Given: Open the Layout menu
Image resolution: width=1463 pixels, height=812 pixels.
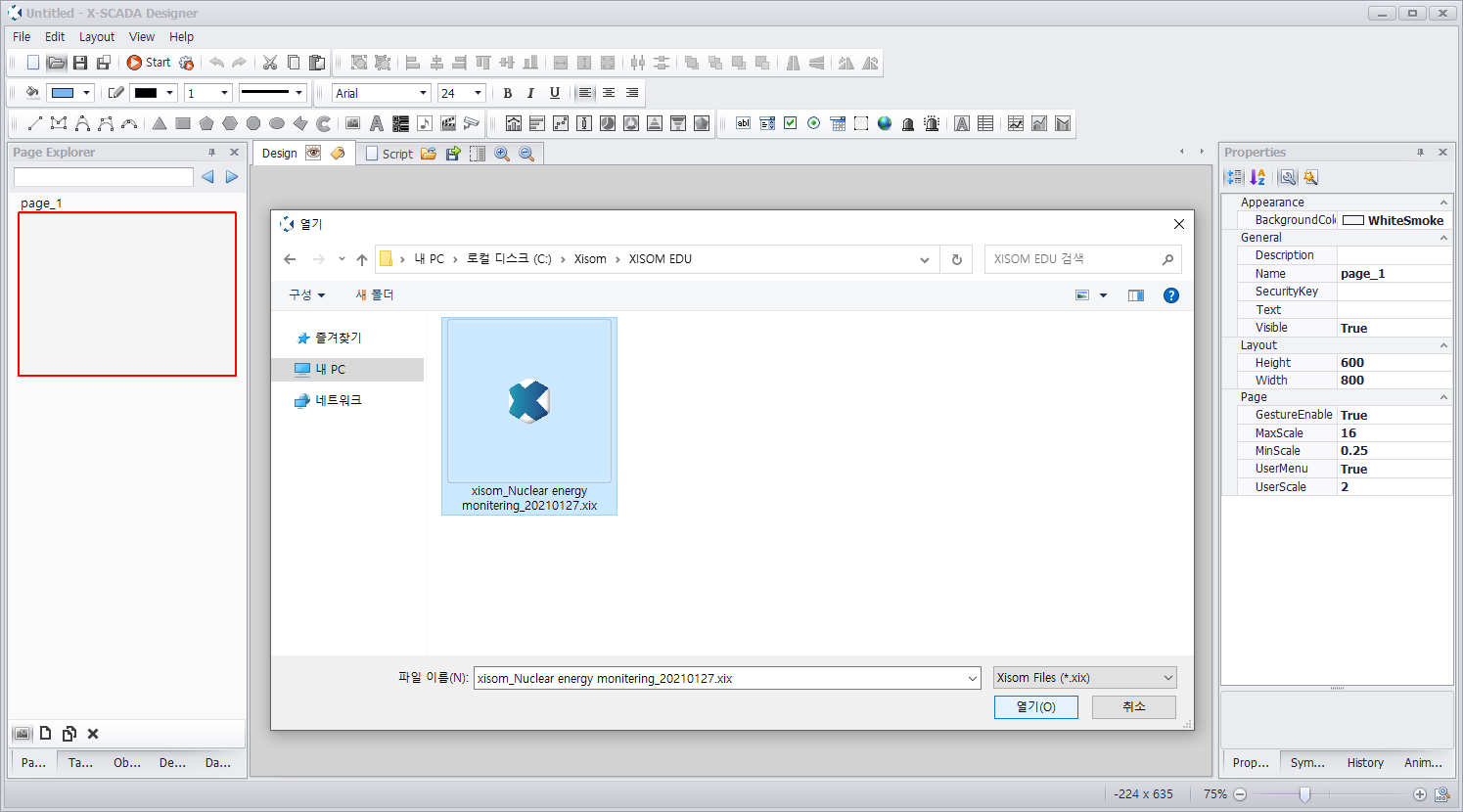Looking at the screenshot, I should click(x=97, y=36).
